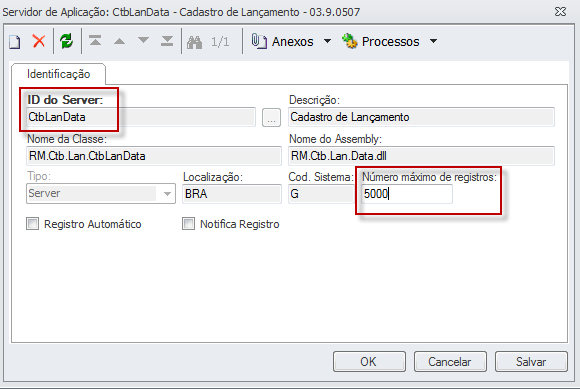Delete record with red X icon
This screenshot has width=580, height=389.
coord(39,41)
